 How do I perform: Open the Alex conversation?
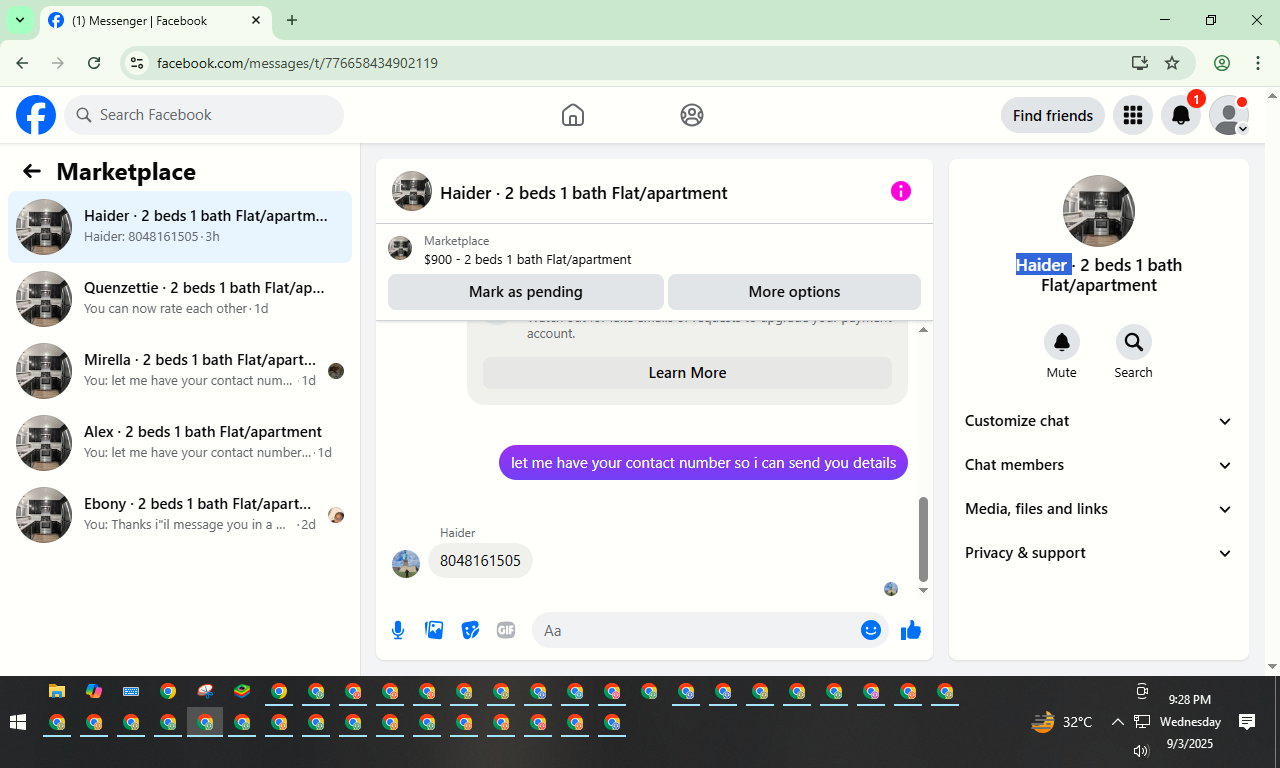180,443
